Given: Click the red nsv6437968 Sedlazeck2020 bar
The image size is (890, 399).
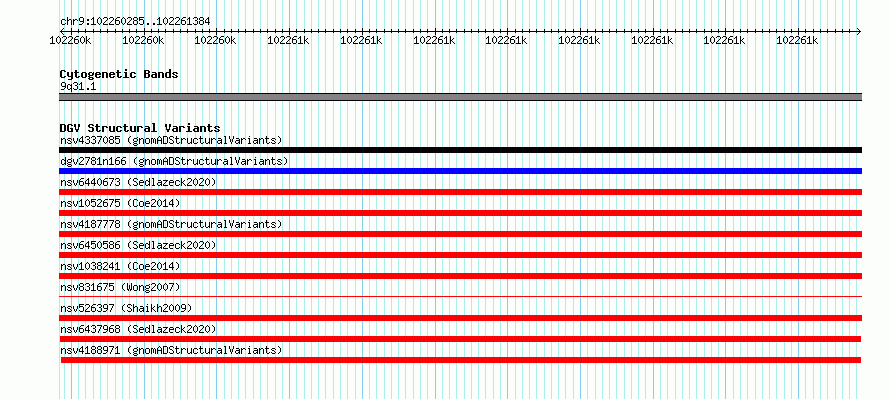Looking at the screenshot, I should [x=460, y=339].
